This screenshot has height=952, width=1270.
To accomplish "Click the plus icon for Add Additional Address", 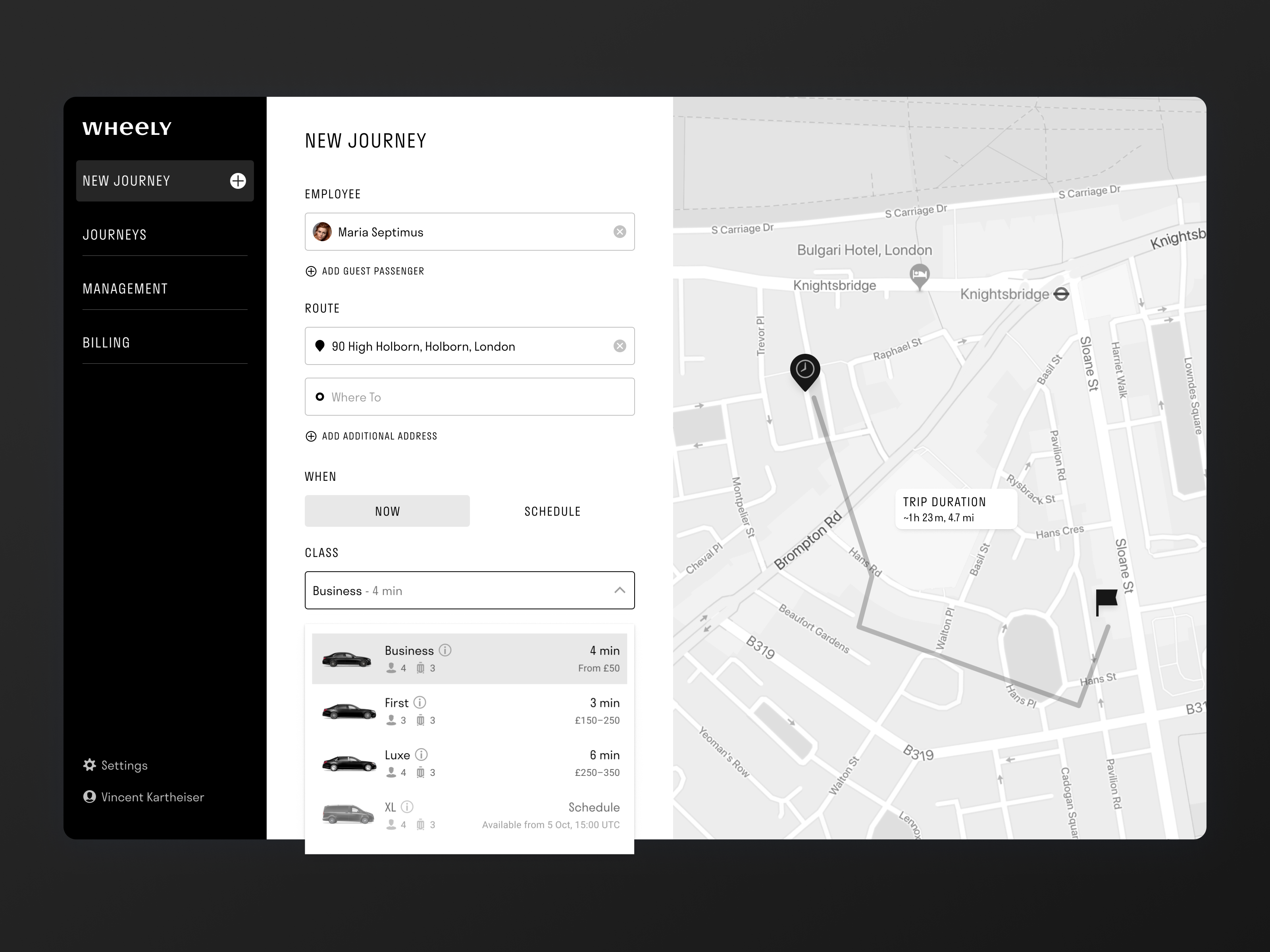I will [x=311, y=436].
